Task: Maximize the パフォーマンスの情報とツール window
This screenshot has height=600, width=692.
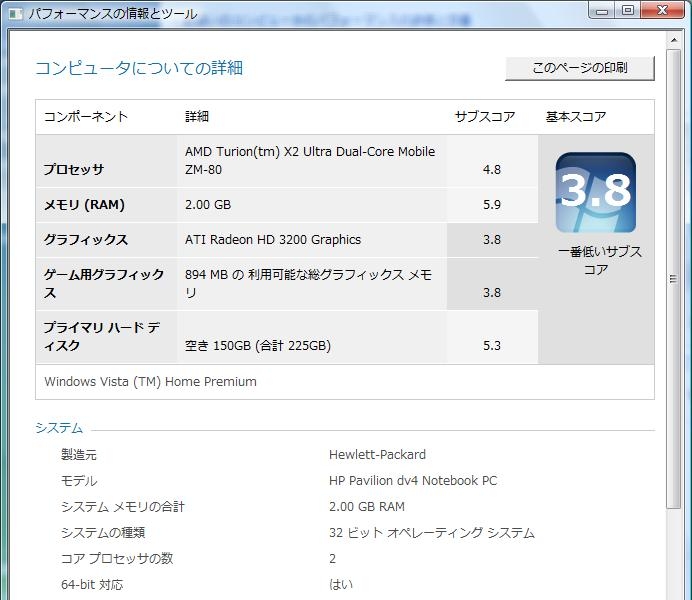Action: pos(628,11)
